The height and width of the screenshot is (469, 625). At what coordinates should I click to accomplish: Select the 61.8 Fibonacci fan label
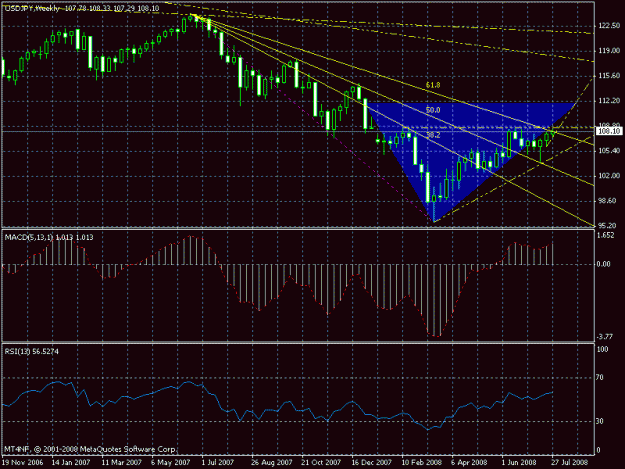coord(433,85)
